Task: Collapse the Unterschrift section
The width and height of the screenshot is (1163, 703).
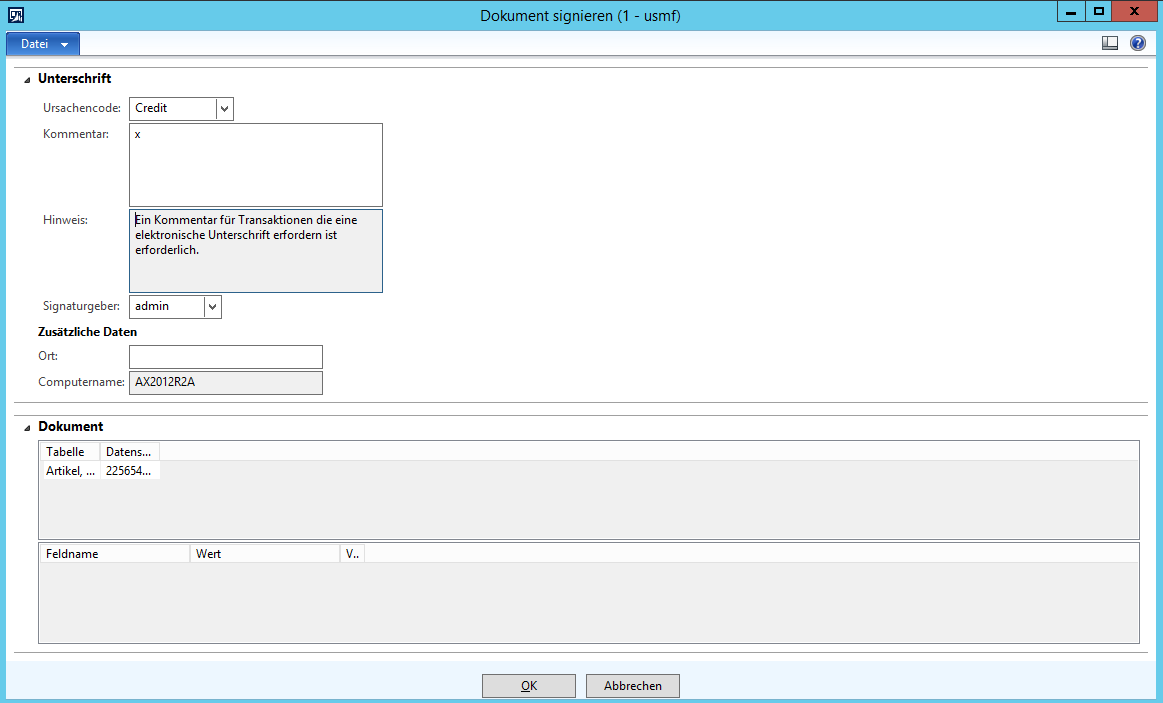Action: pyautogui.click(x=27, y=79)
